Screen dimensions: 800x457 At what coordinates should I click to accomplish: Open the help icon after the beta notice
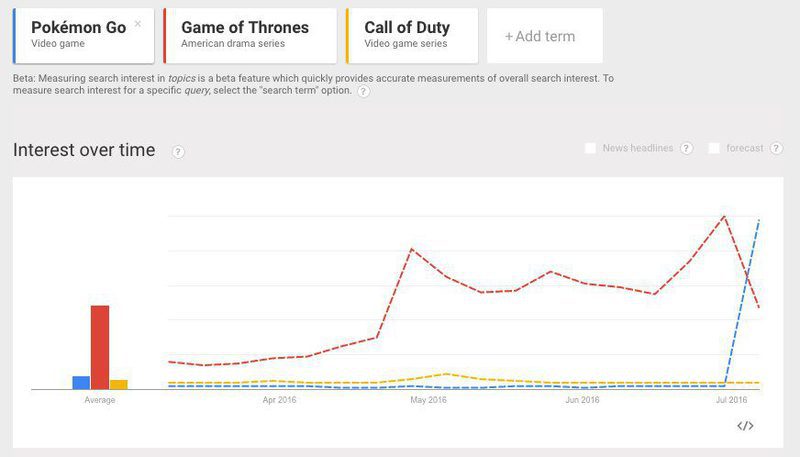tap(363, 92)
